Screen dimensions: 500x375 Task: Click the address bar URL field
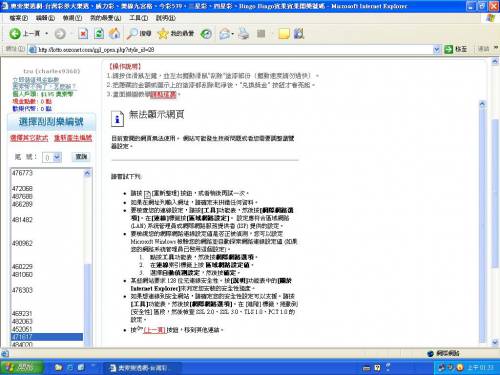click(x=232, y=50)
